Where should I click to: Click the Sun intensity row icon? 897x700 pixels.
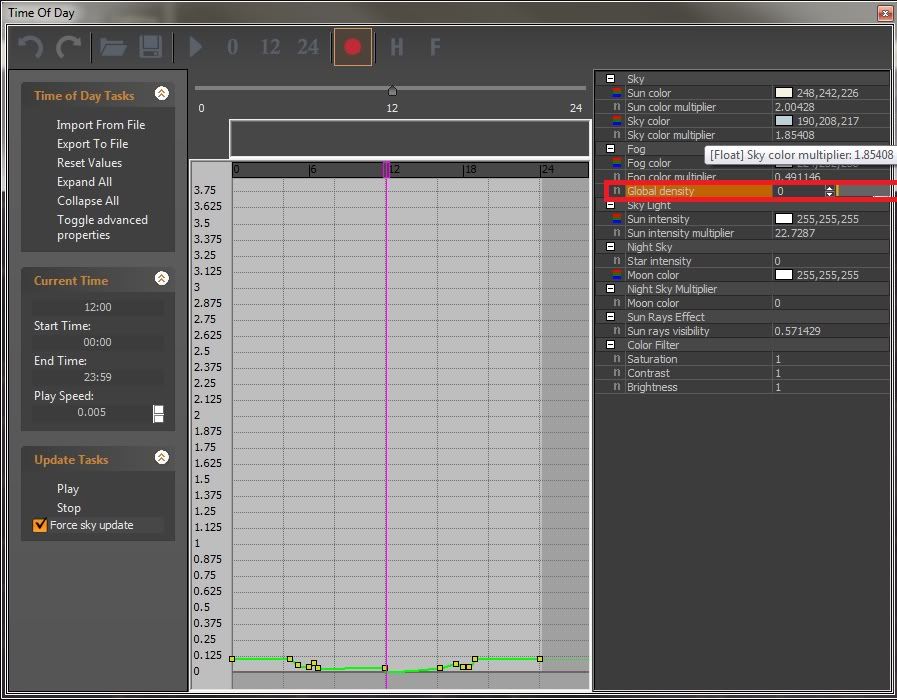(x=617, y=218)
